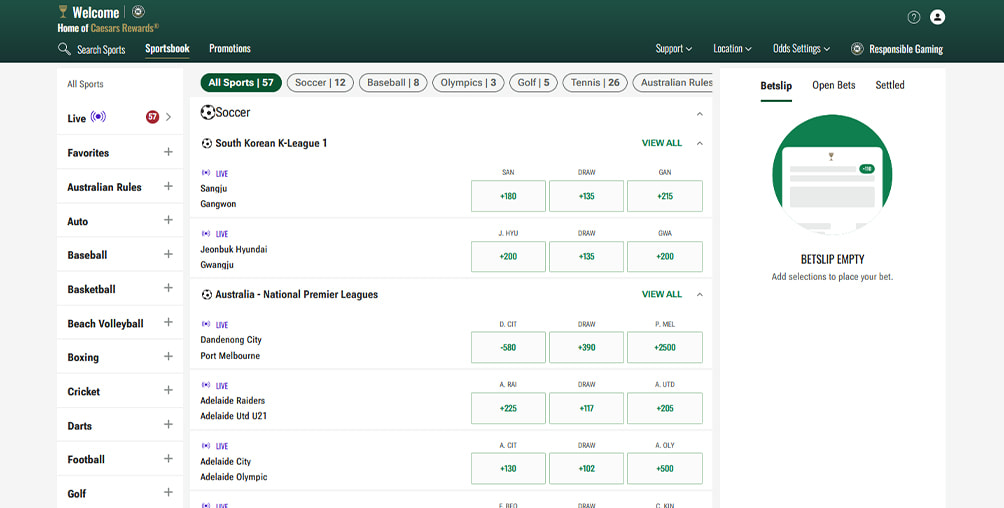Image resolution: width=1004 pixels, height=508 pixels.
Task: Open Sangju vs Gangwon match details
Action: (218, 196)
